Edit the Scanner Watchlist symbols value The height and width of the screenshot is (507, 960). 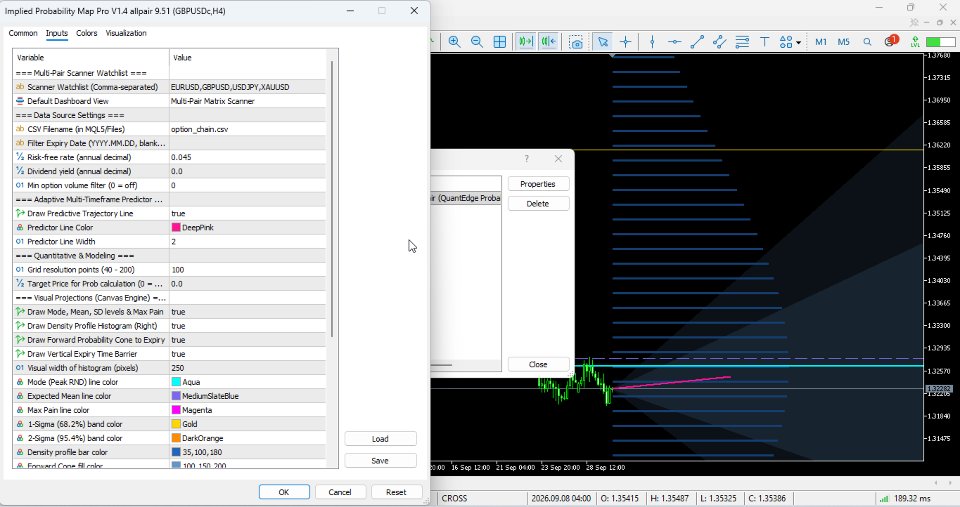coord(247,87)
